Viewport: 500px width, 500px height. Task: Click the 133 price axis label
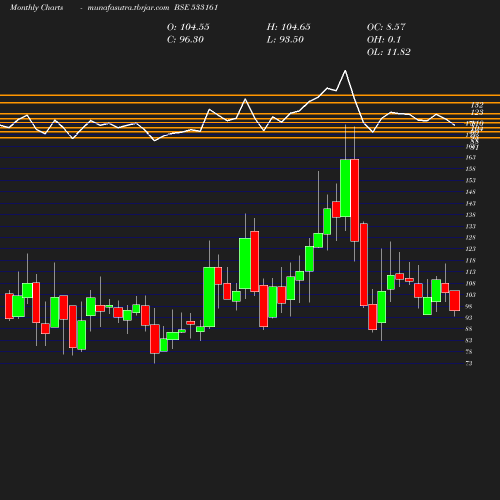click(470, 226)
